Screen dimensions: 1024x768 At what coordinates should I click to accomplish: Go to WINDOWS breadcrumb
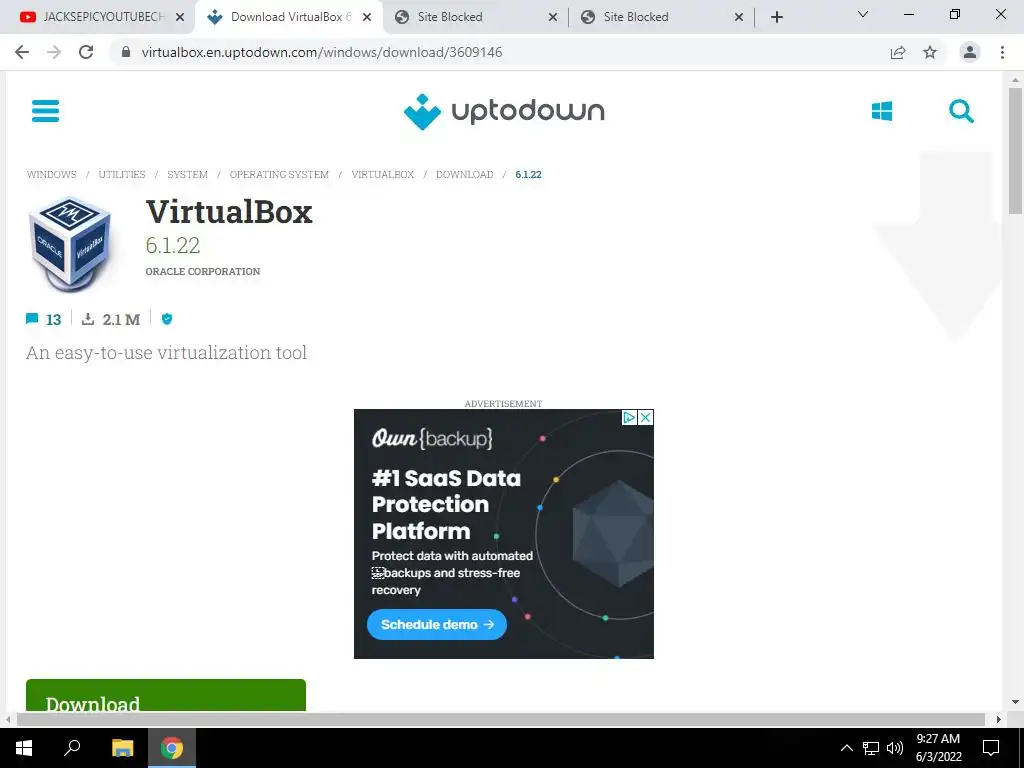point(52,174)
